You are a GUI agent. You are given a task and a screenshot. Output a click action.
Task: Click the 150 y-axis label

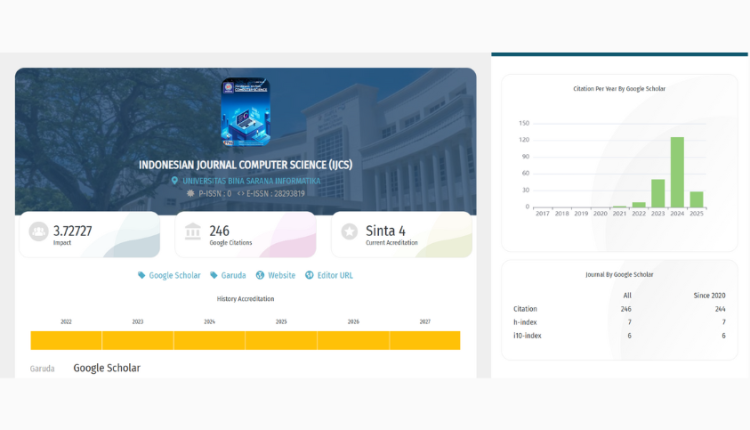pyautogui.click(x=524, y=123)
